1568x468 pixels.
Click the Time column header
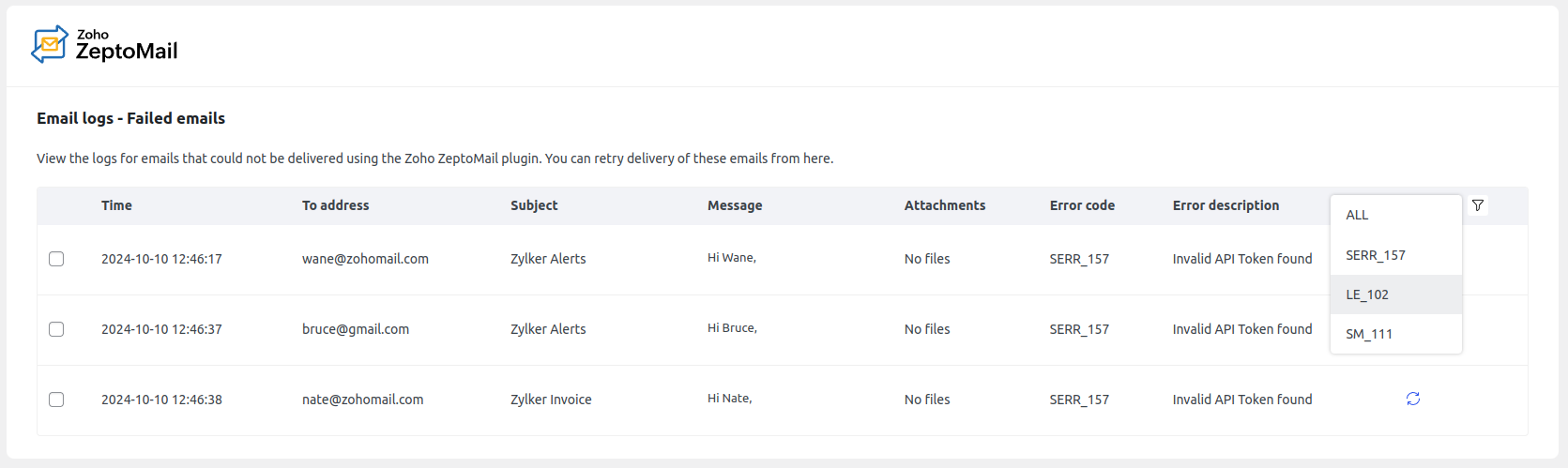point(116,205)
